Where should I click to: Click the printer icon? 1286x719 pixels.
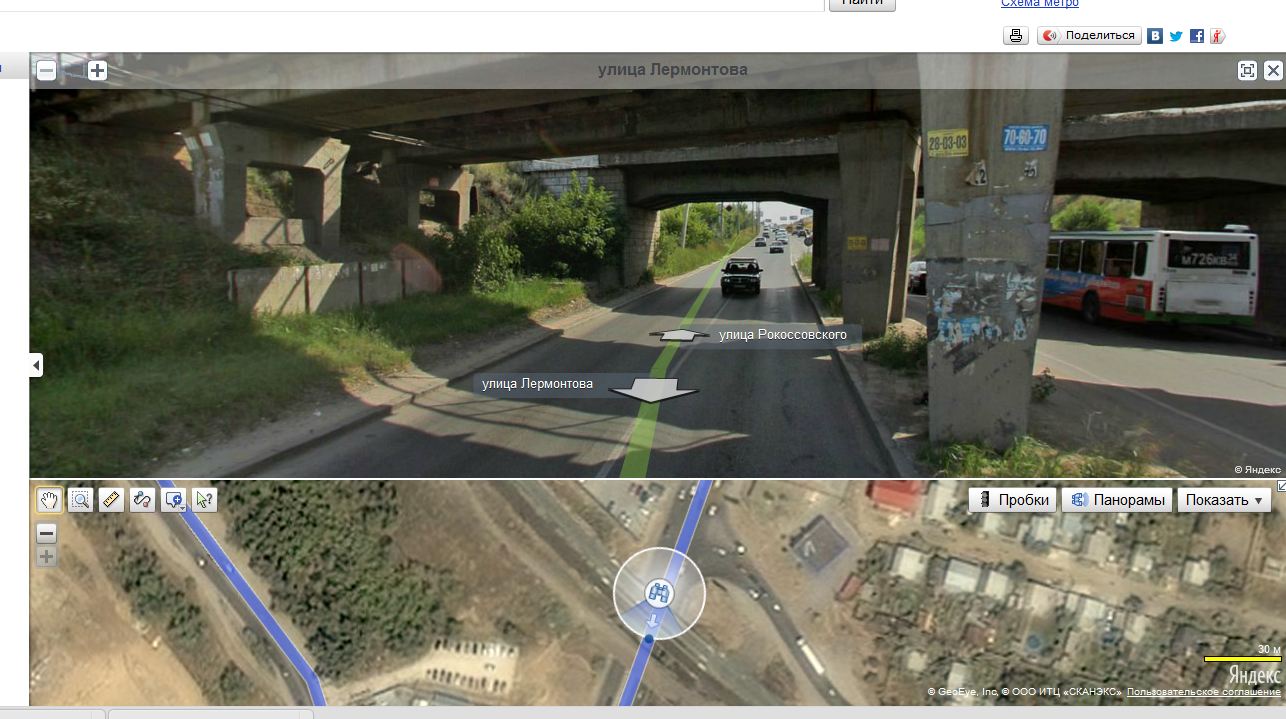click(x=1016, y=36)
